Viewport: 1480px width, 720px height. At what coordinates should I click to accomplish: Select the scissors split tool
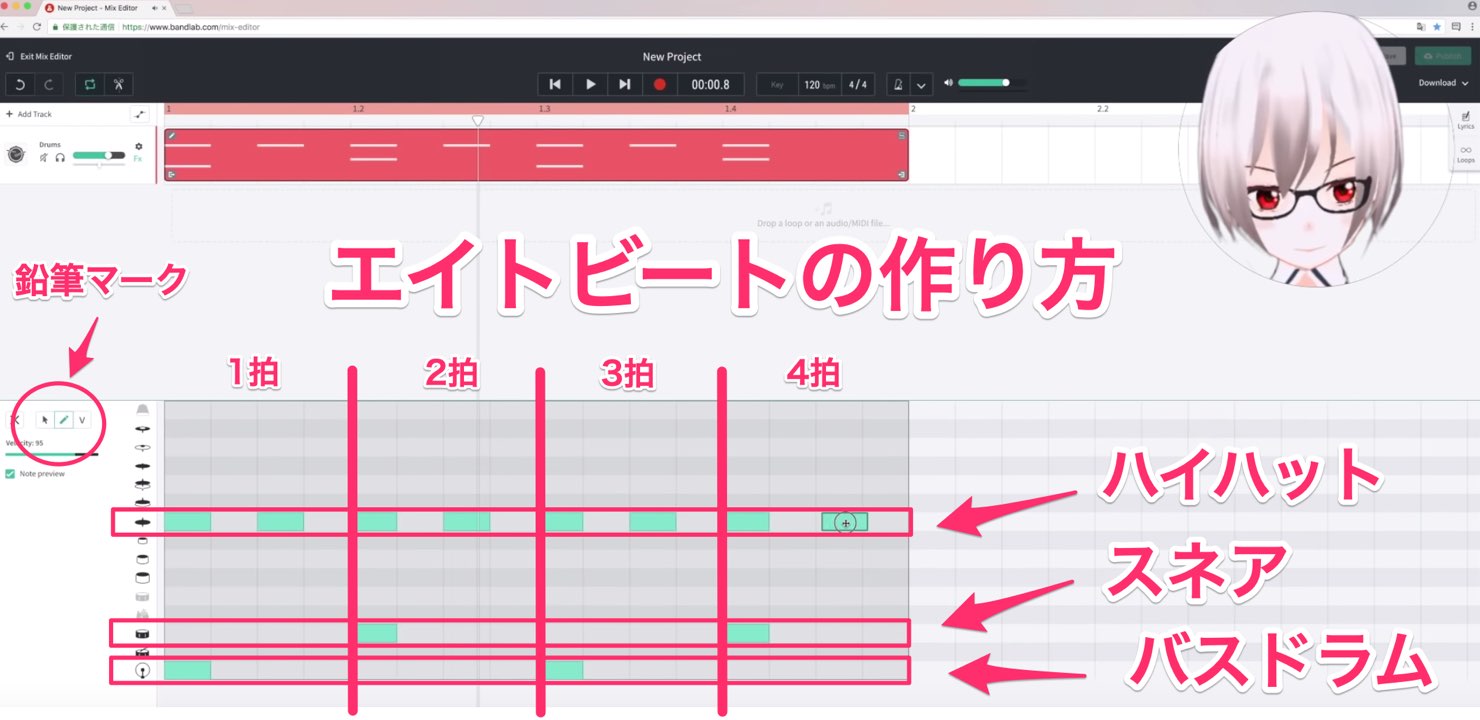point(118,85)
